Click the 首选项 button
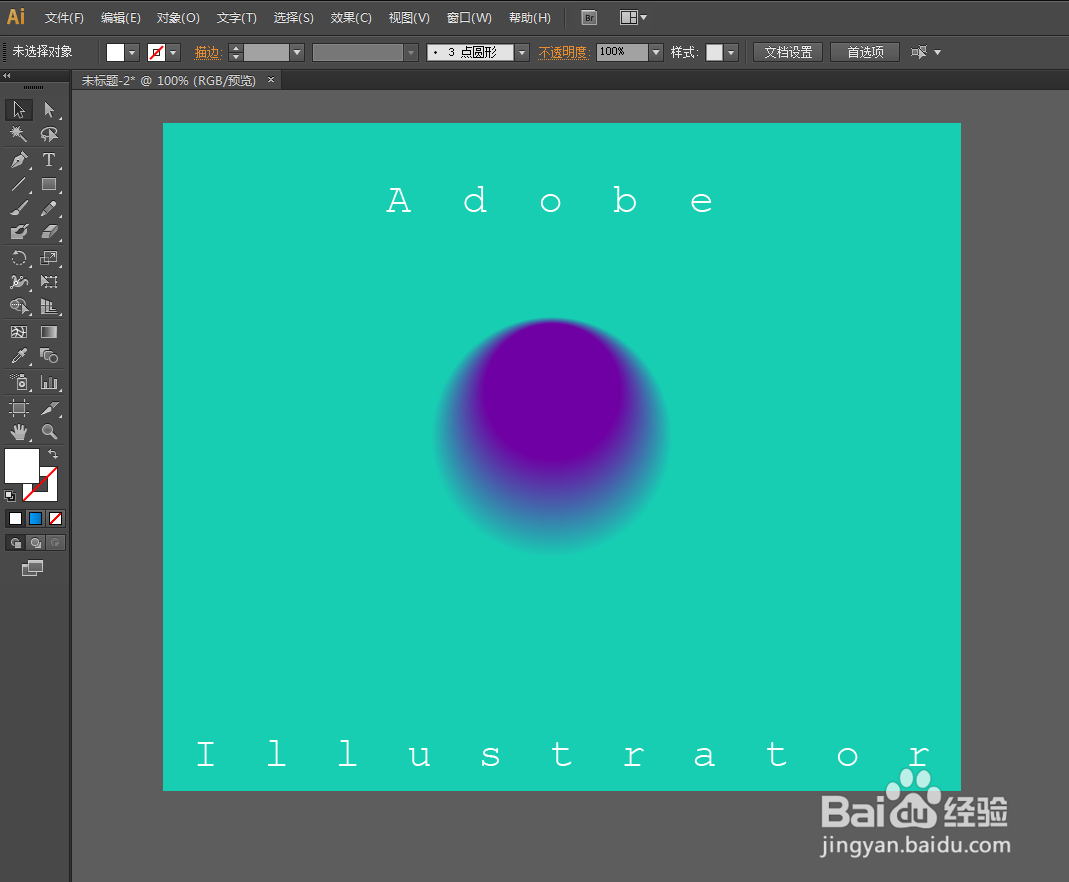The image size is (1069, 882). pos(865,52)
